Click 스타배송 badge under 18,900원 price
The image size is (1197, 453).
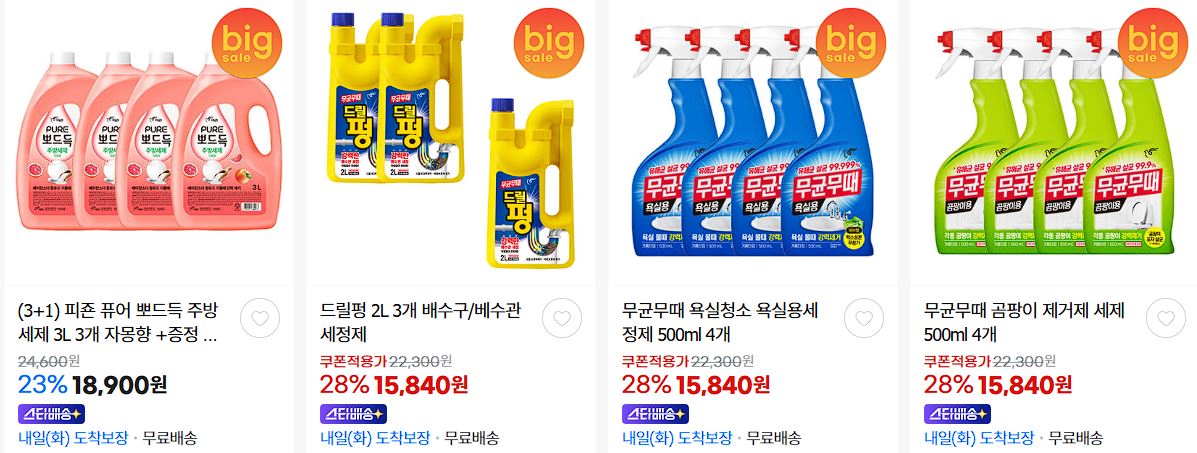coord(50,414)
